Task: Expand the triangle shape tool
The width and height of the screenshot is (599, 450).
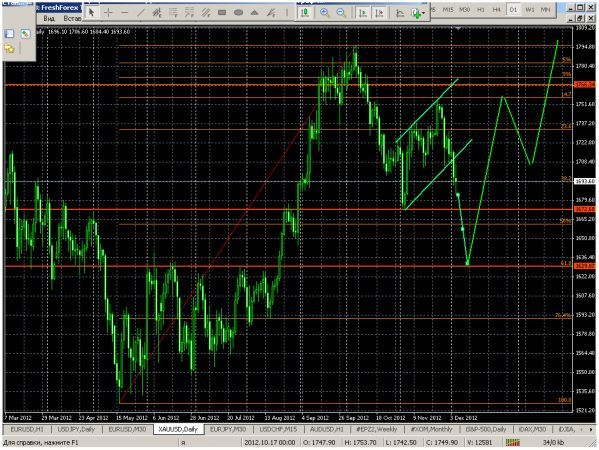Action: (254, 13)
